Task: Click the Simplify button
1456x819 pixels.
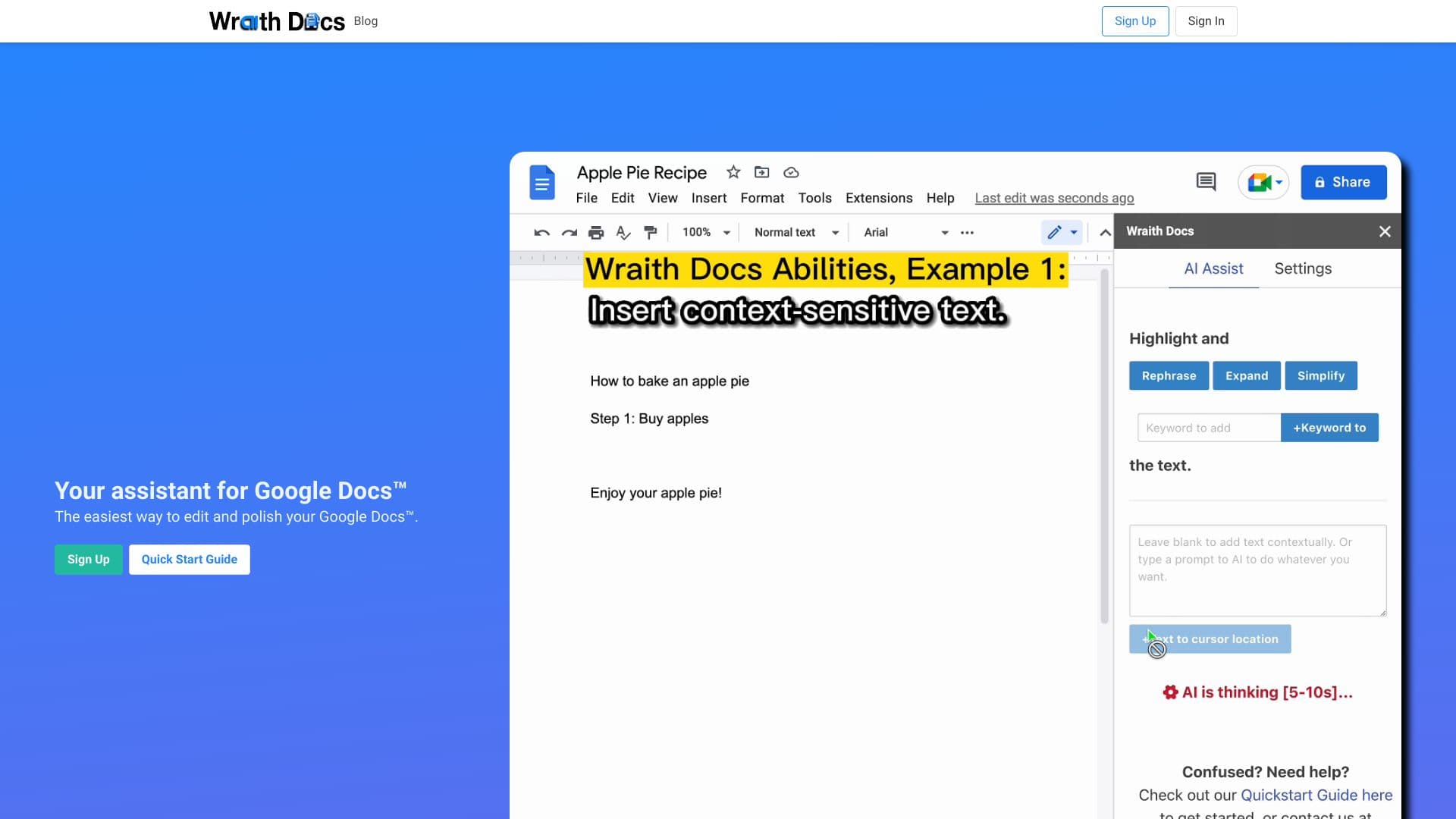Action: [x=1321, y=375]
